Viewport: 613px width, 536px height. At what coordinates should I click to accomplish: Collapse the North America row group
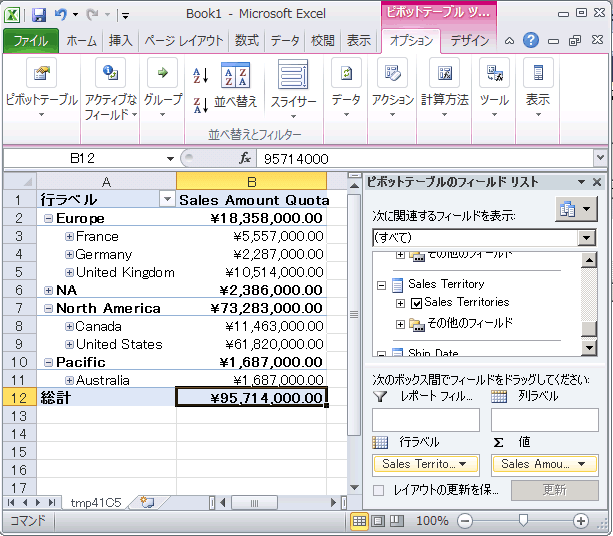[48, 308]
